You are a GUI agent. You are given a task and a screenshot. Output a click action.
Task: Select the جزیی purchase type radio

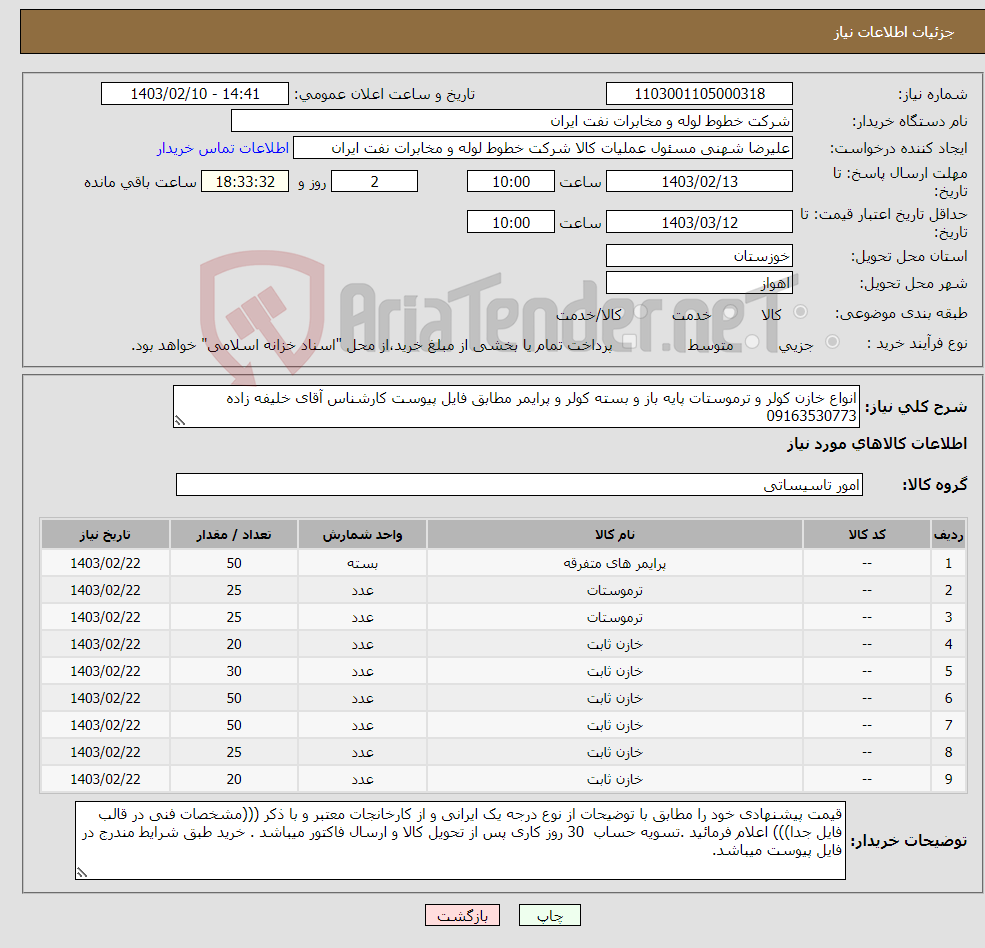(832, 342)
